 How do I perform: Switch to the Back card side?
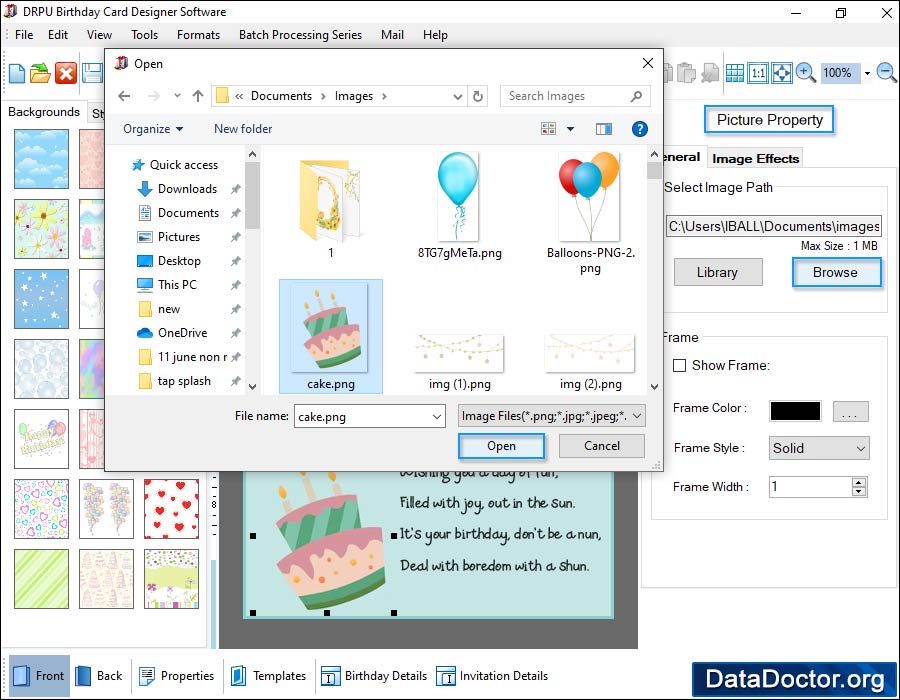point(99,676)
